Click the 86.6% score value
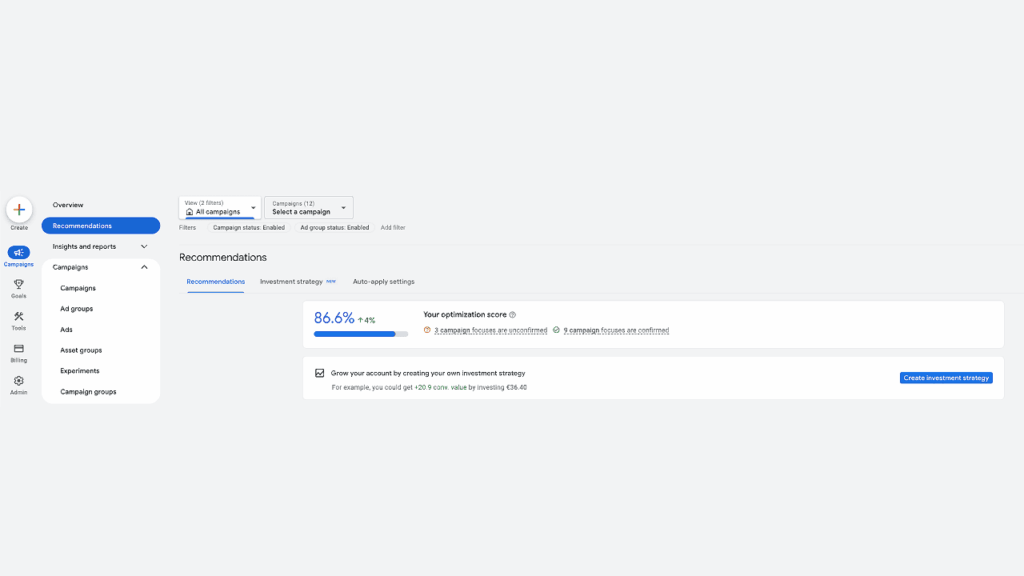The image size is (1024, 576). 334,318
